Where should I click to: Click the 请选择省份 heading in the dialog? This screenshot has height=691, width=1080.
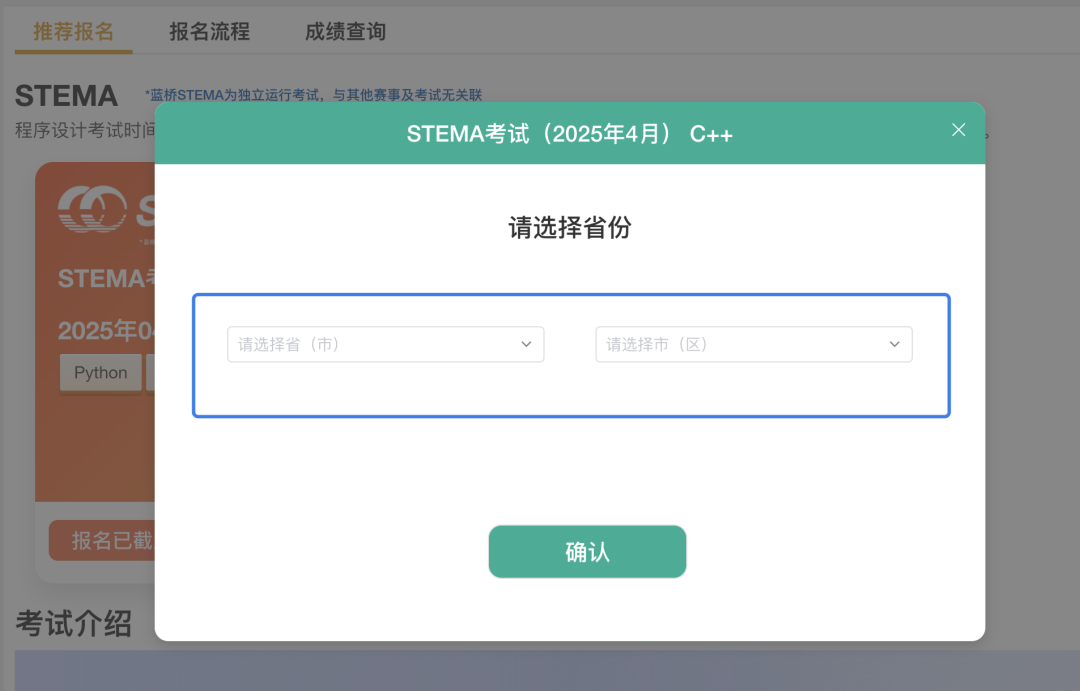(x=569, y=228)
